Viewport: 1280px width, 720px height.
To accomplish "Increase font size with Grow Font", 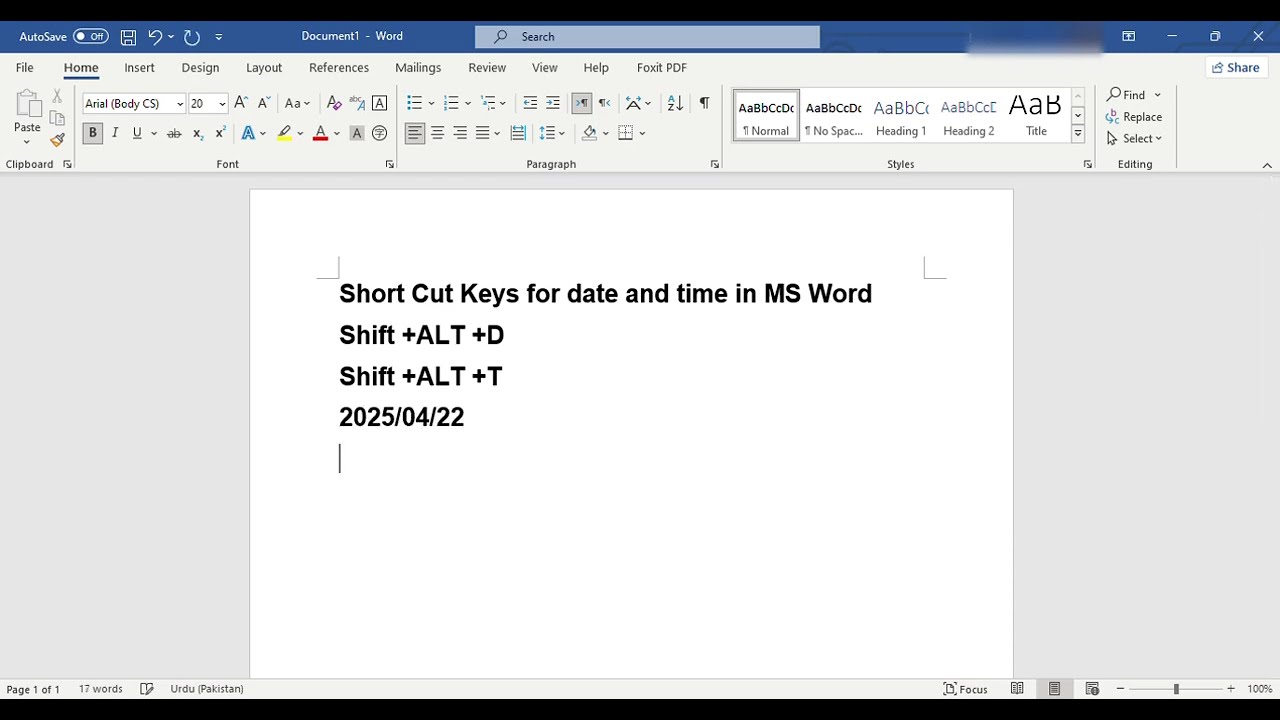I will click(x=241, y=103).
